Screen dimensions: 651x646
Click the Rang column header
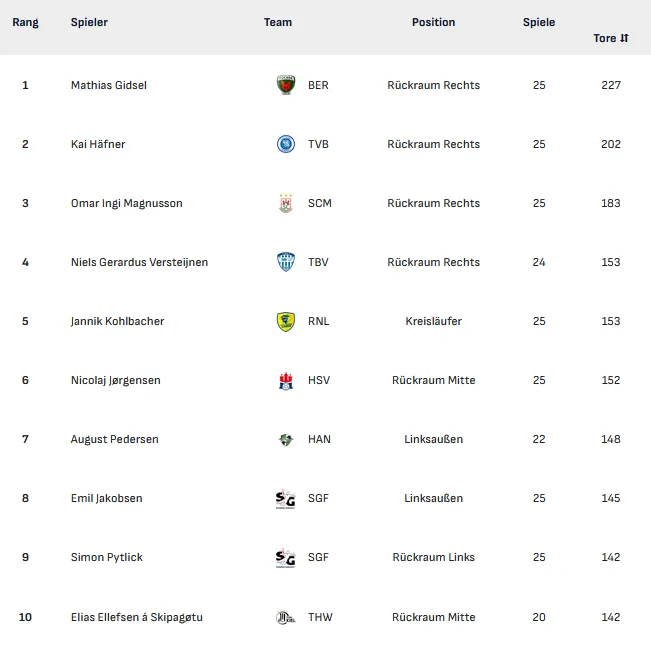click(25, 22)
